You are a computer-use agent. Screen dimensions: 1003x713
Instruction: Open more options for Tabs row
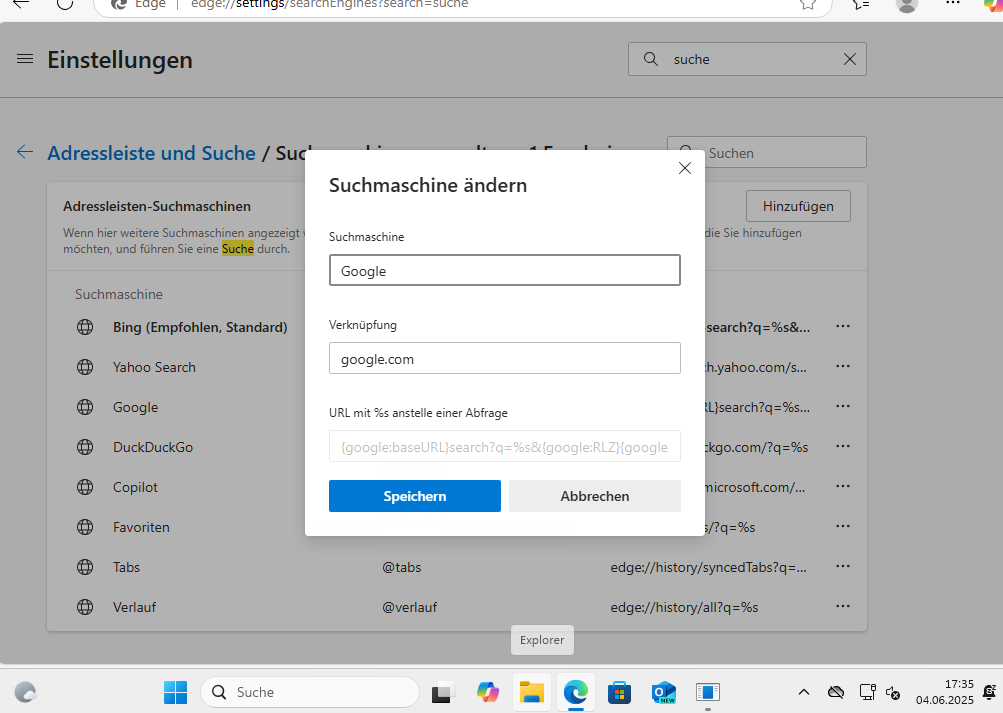pyautogui.click(x=843, y=566)
